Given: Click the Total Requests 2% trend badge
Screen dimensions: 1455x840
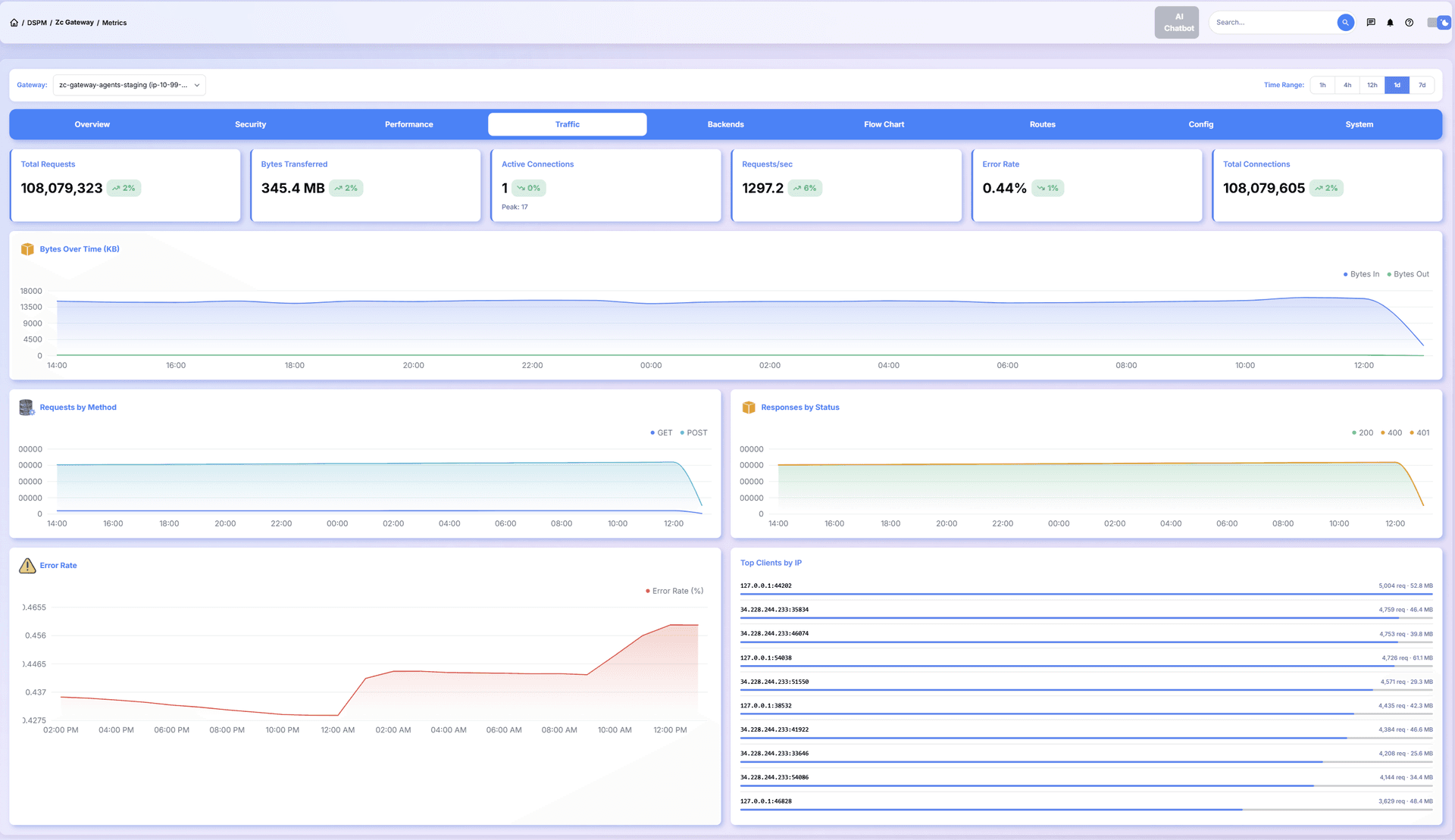Looking at the screenshot, I should (124, 188).
